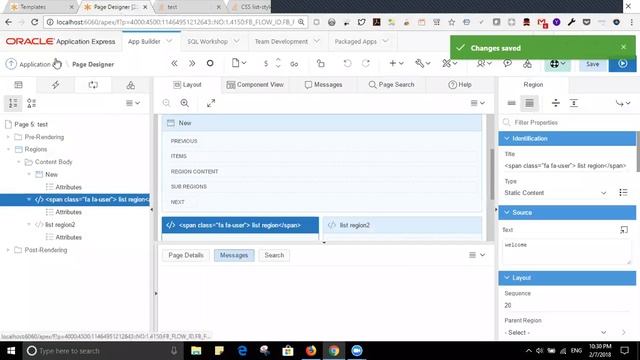Open the tree pane options menu
Screen dimensions: 640x360
[x=133, y=103]
